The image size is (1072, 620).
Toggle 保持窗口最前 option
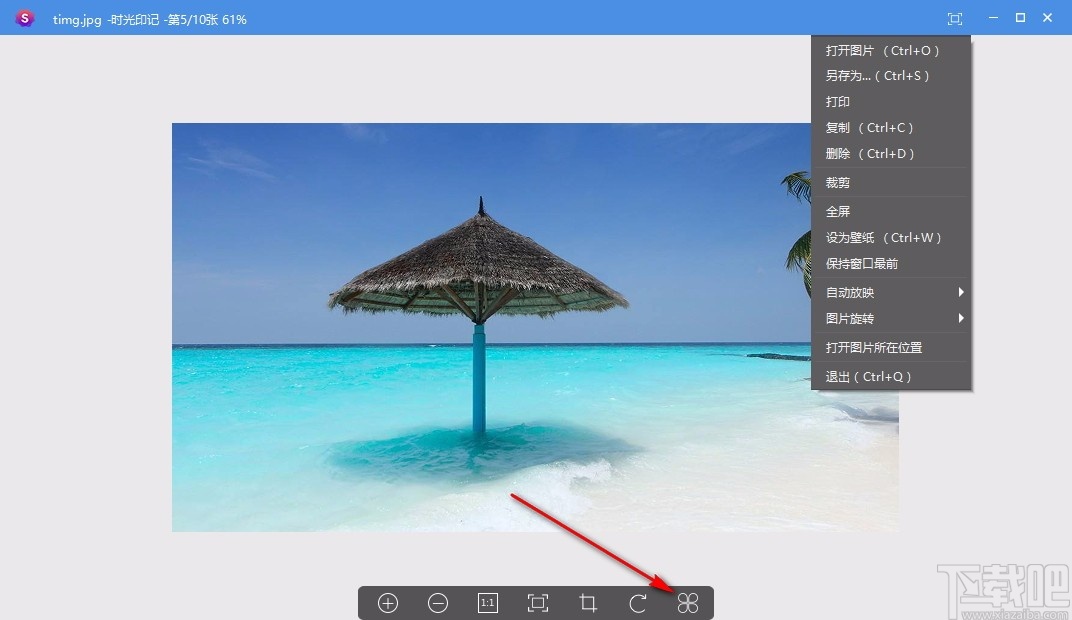tap(891, 264)
